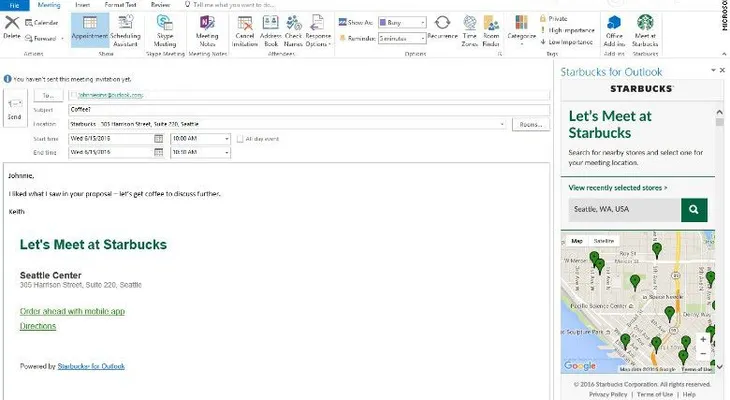Click the Seattle, WA, USA search box
This screenshot has height=400, width=730.
coord(624,210)
